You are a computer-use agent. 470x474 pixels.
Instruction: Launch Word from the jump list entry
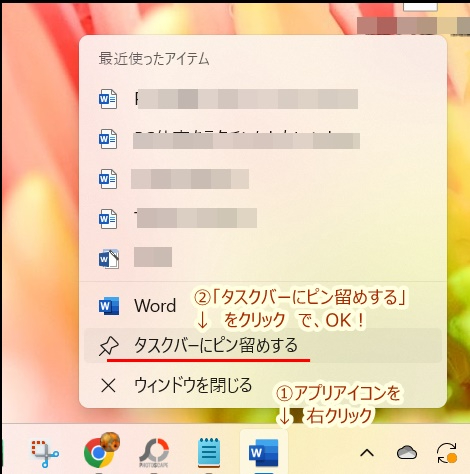[x=263, y=305]
